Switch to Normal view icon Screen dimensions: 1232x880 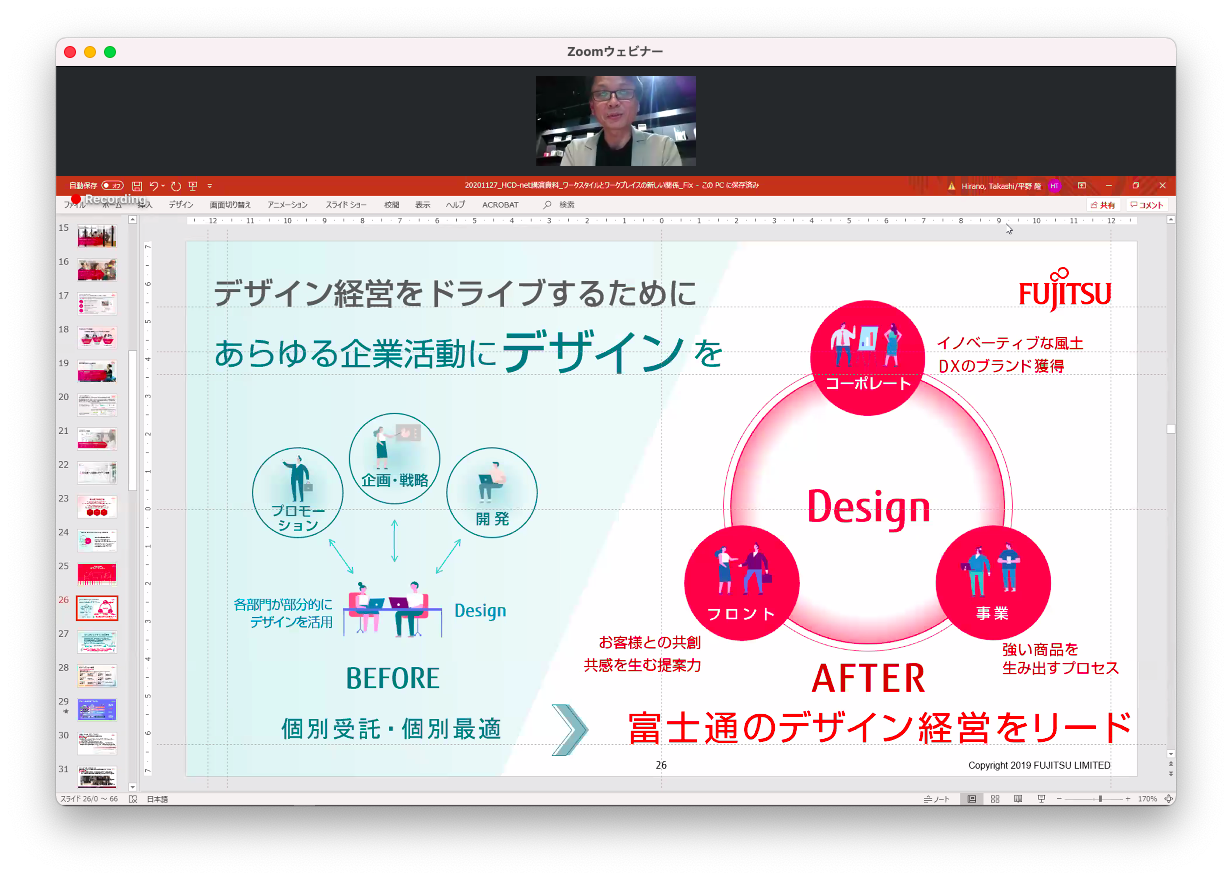972,799
